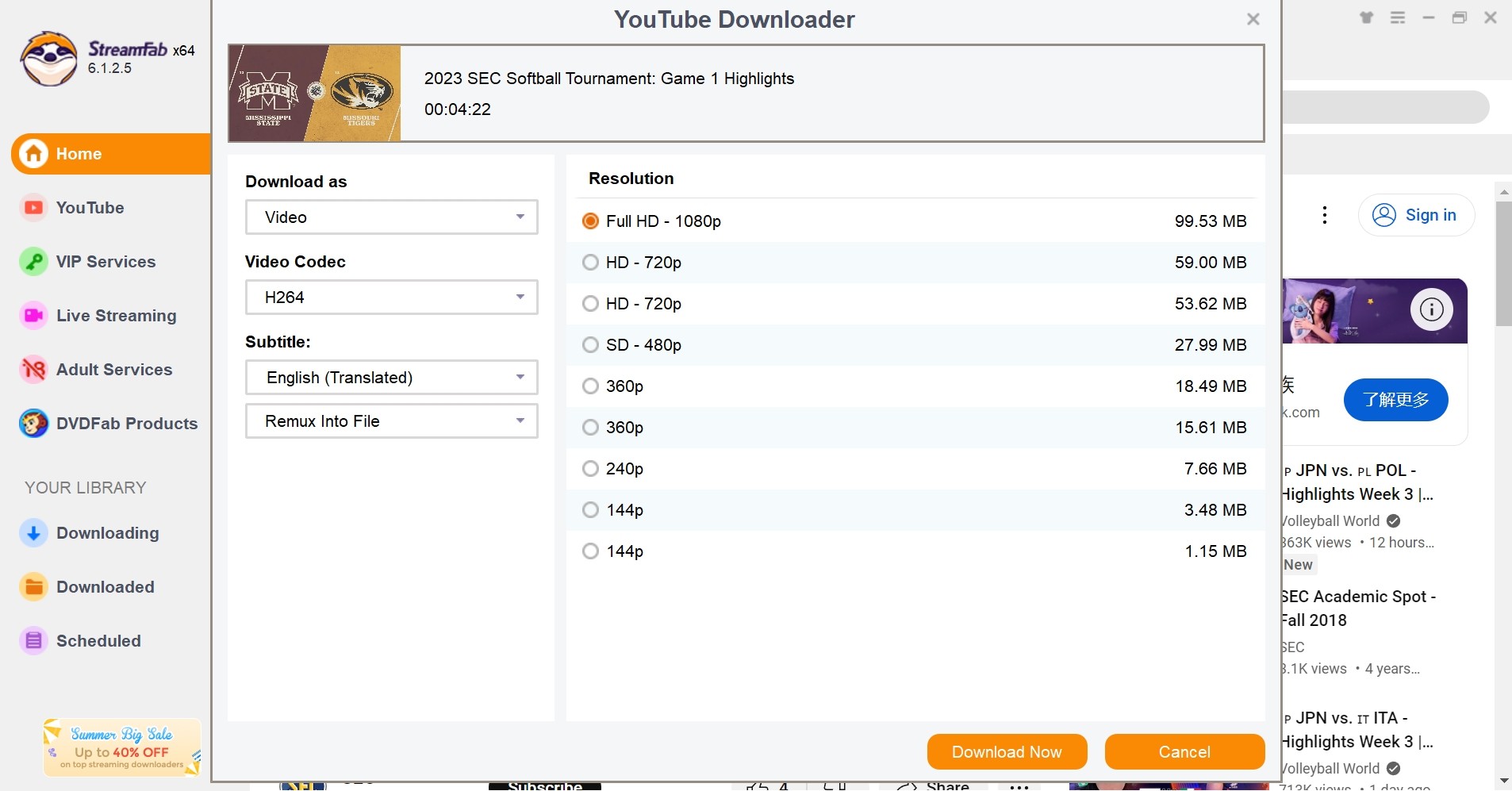Click the VIP Services green key icon
Screen dimensions: 1512x791
coord(33,262)
